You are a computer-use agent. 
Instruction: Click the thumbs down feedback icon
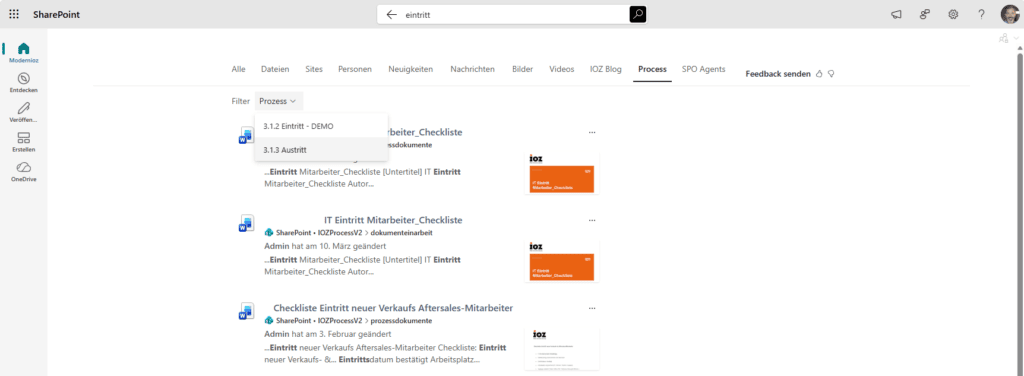click(x=831, y=74)
